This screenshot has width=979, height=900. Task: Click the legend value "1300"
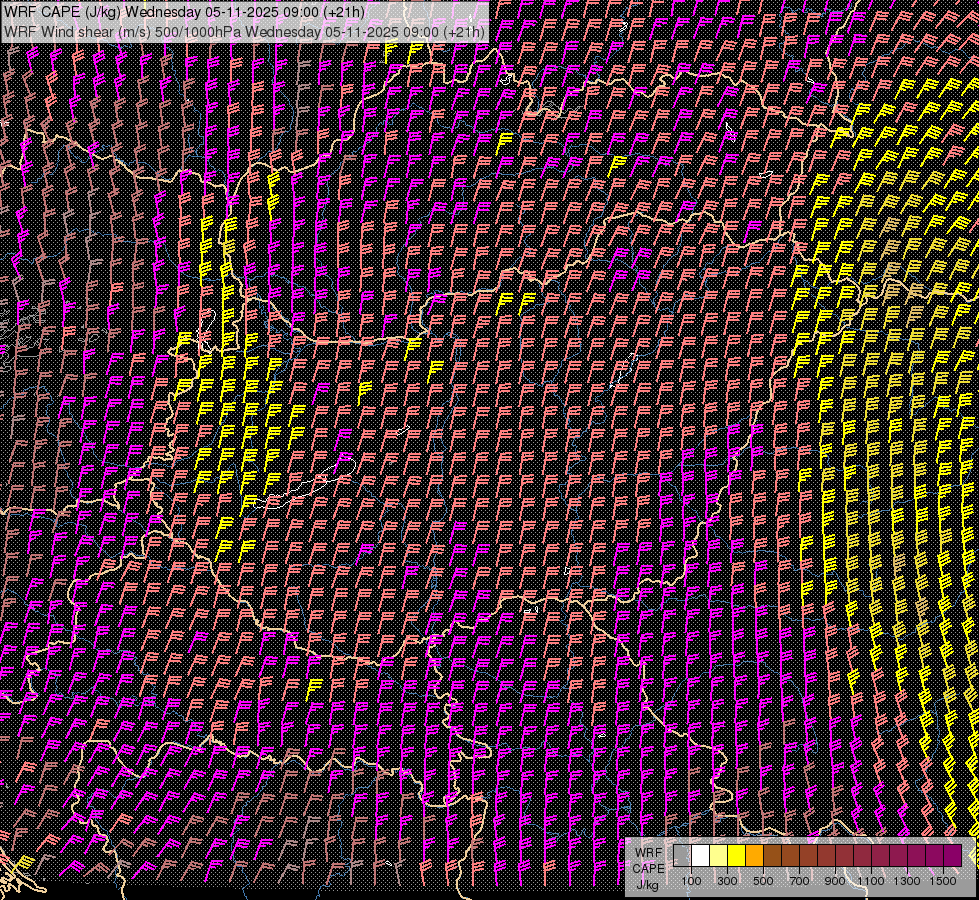pyautogui.click(x=907, y=881)
